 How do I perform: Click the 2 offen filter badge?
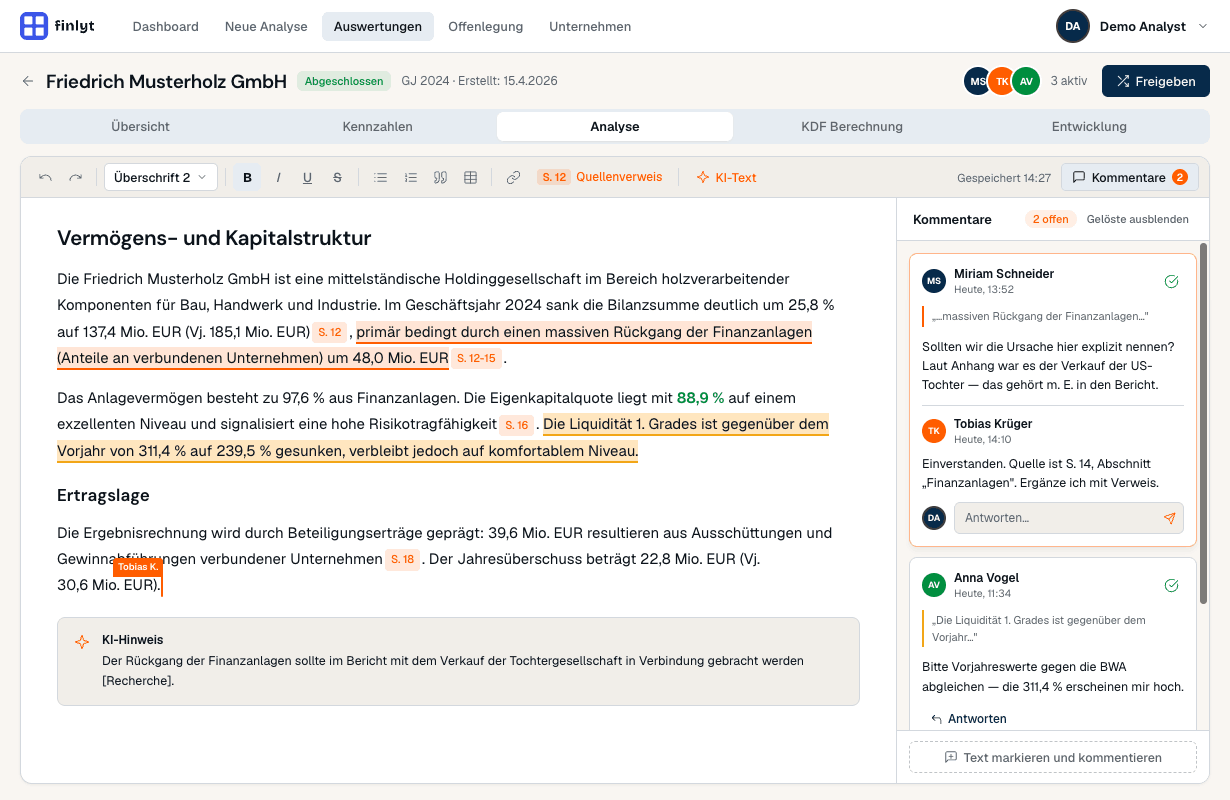pos(1050,219)
